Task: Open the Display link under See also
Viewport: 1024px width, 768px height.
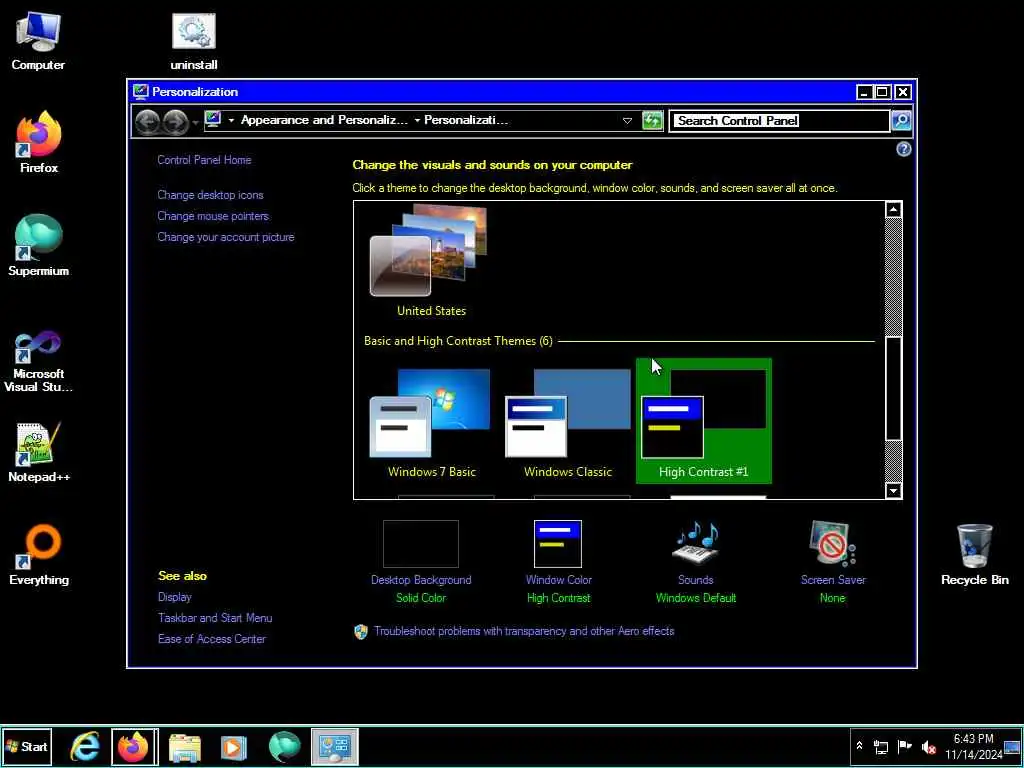Action: (174, 597)
